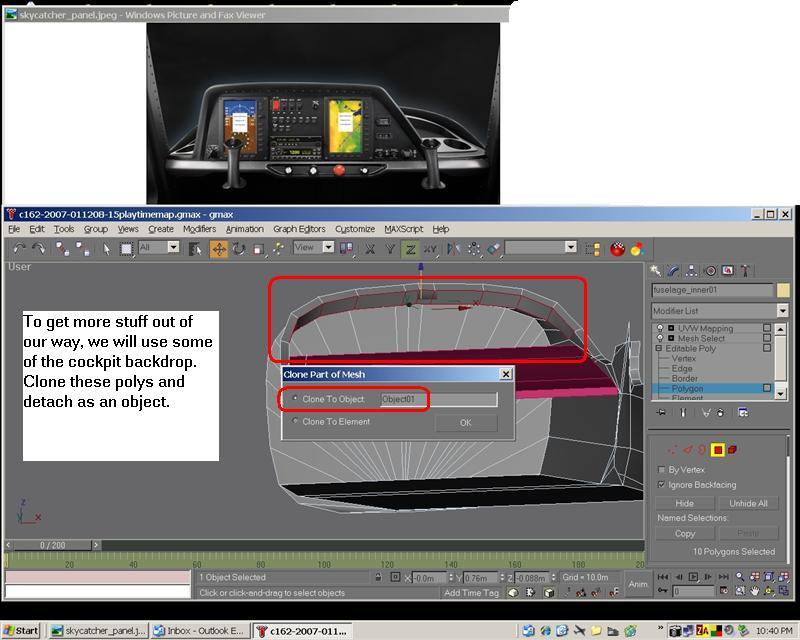This screenshot has width=800, height=640.
Task: Turn off Z axis constraint
Action: coord(410,249)
